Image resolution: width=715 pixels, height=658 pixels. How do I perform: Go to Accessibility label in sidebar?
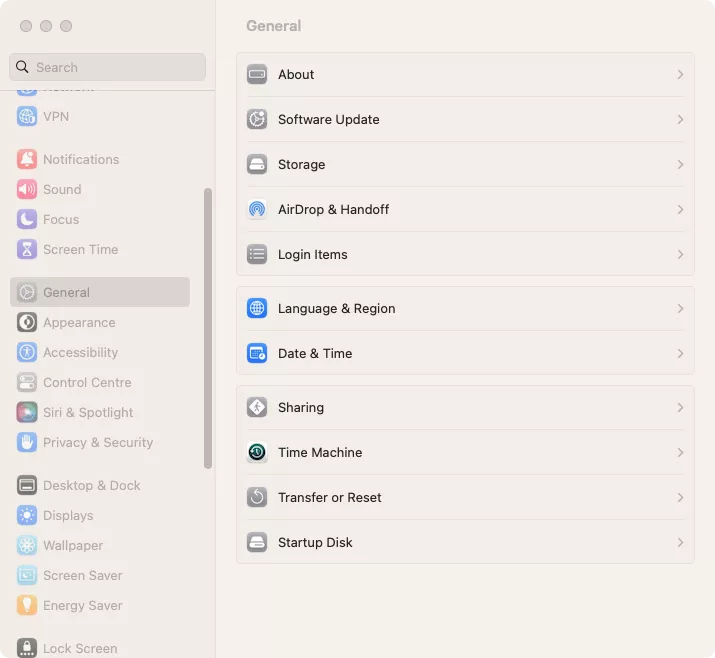(81, 352)
